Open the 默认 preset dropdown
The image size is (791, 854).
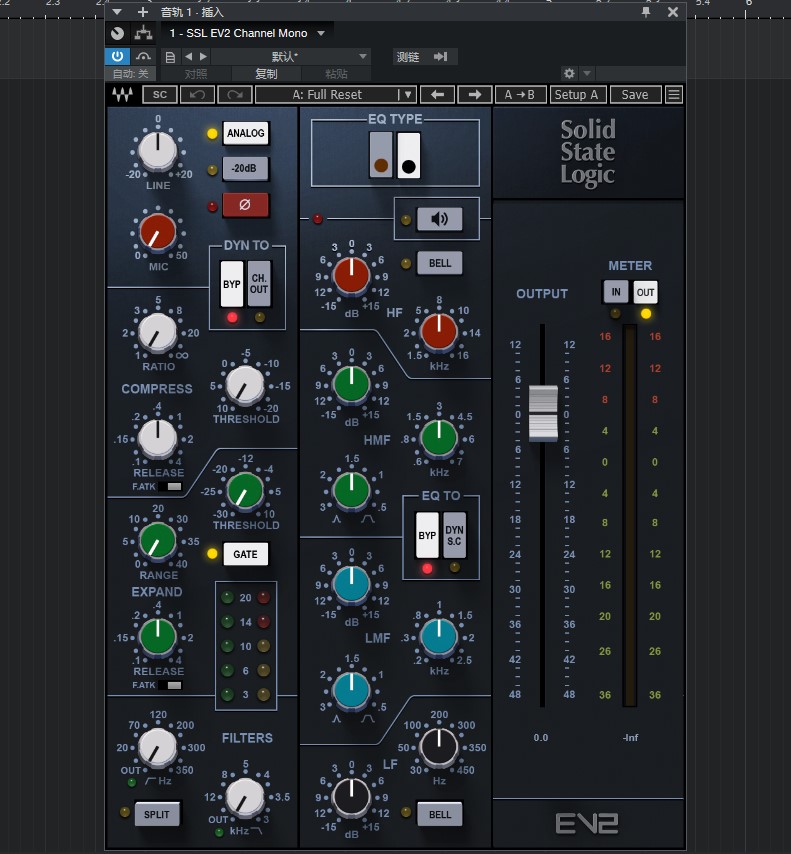point(362,56)
